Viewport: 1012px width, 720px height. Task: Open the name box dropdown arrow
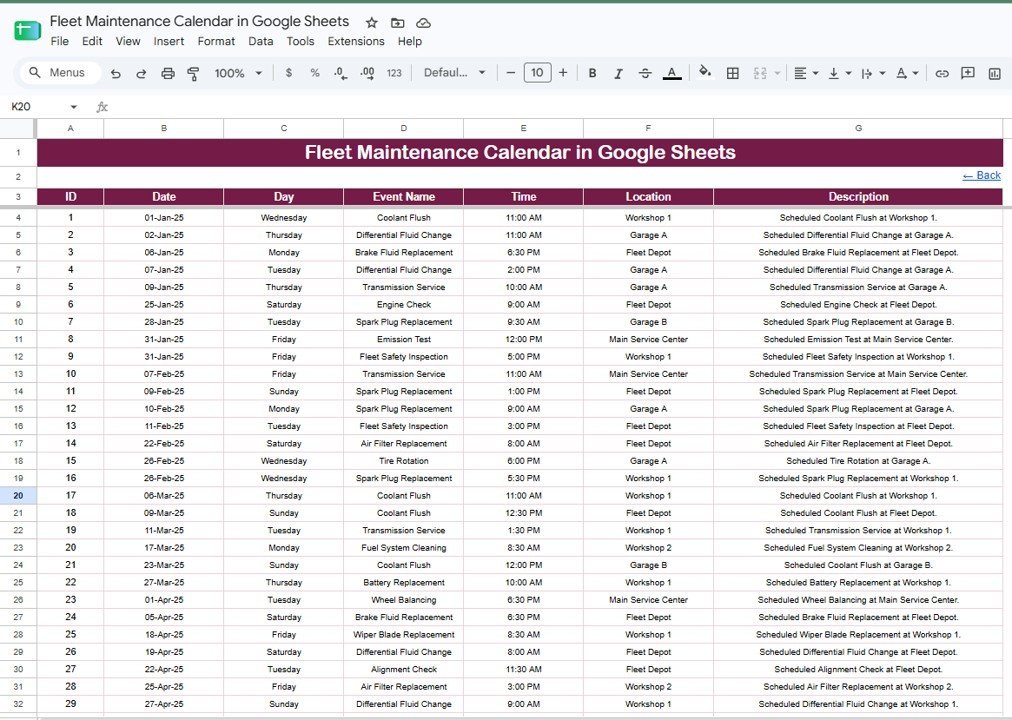click(74, 106)
